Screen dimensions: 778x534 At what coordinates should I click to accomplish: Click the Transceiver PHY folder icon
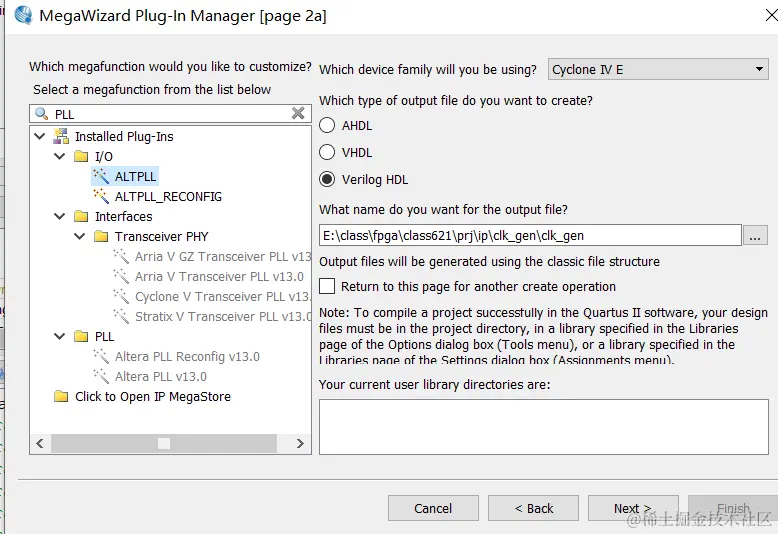click(101, 236)
